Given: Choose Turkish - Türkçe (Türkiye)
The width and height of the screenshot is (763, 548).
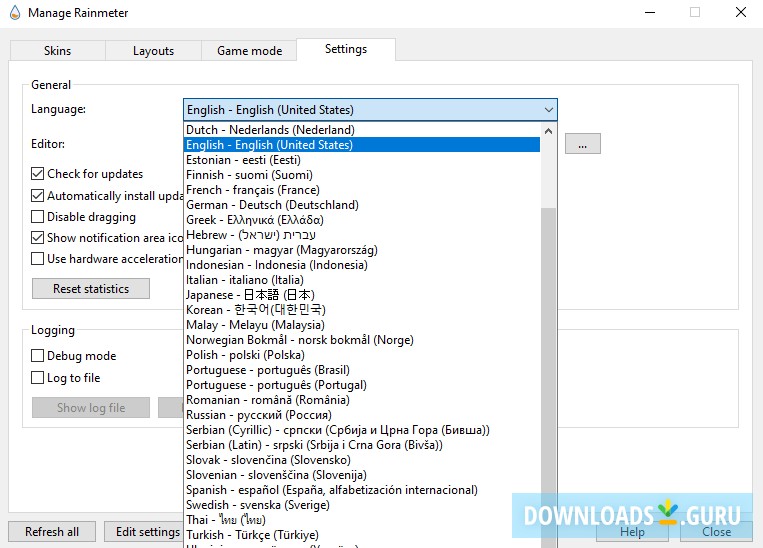Looking at the screenshot, I should [363, 535].
